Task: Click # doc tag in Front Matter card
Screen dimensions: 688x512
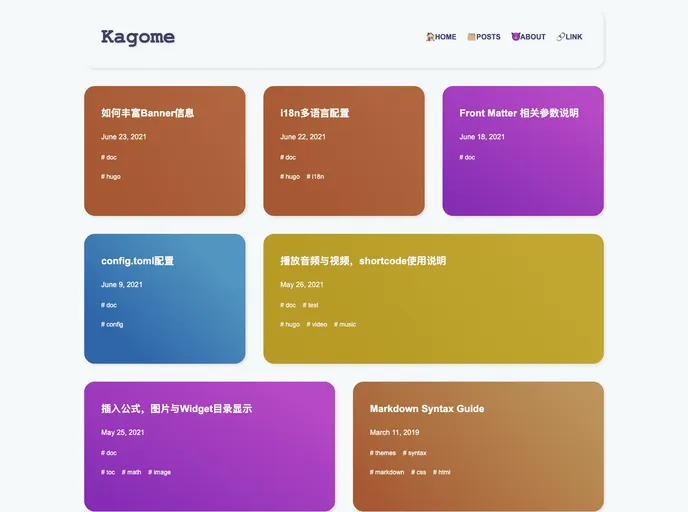Action: point(467,157)
